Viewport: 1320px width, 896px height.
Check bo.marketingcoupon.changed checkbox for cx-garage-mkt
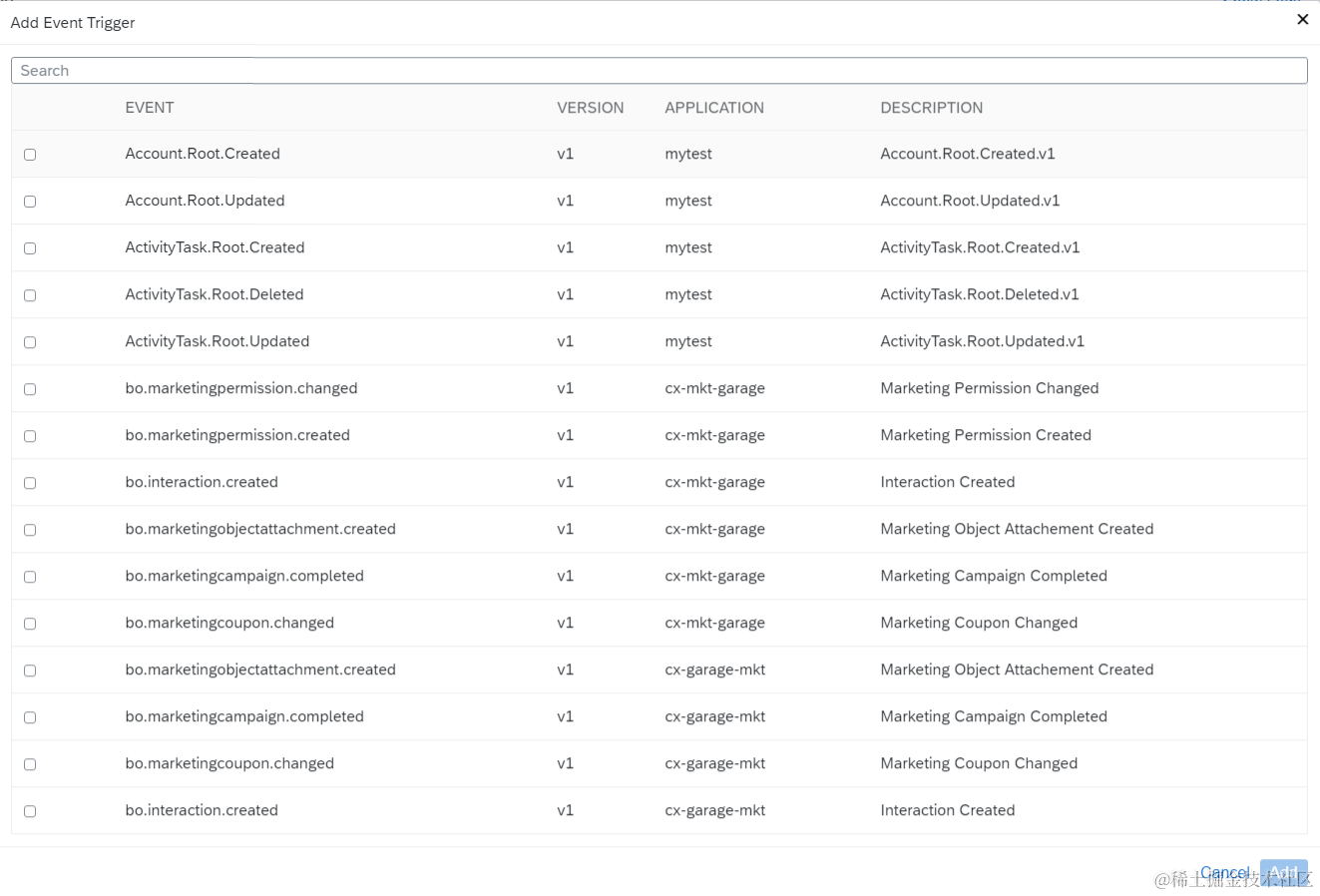point(30,764)
